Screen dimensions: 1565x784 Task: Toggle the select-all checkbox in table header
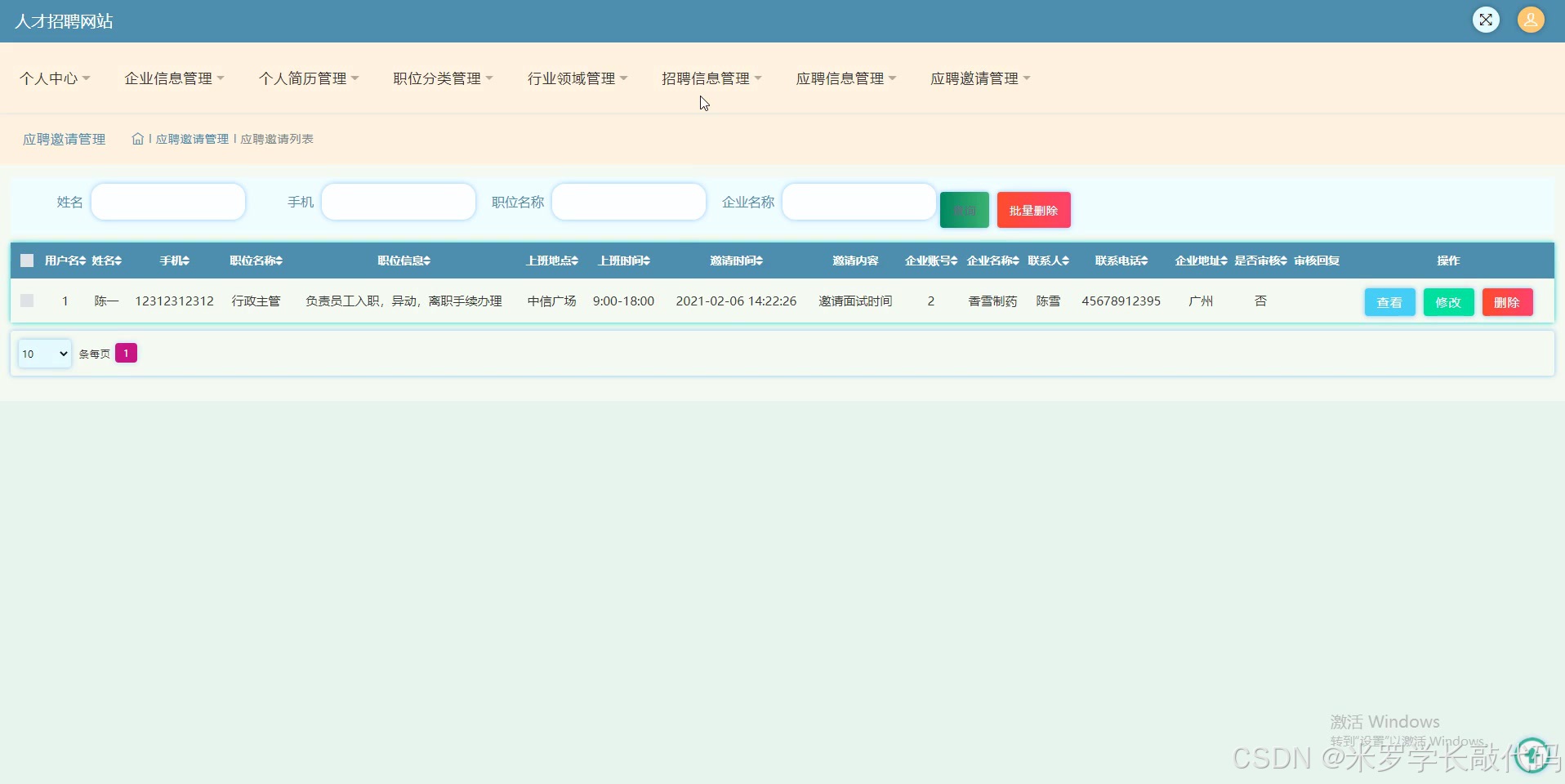pyautogui.click(x=27, y=261)
